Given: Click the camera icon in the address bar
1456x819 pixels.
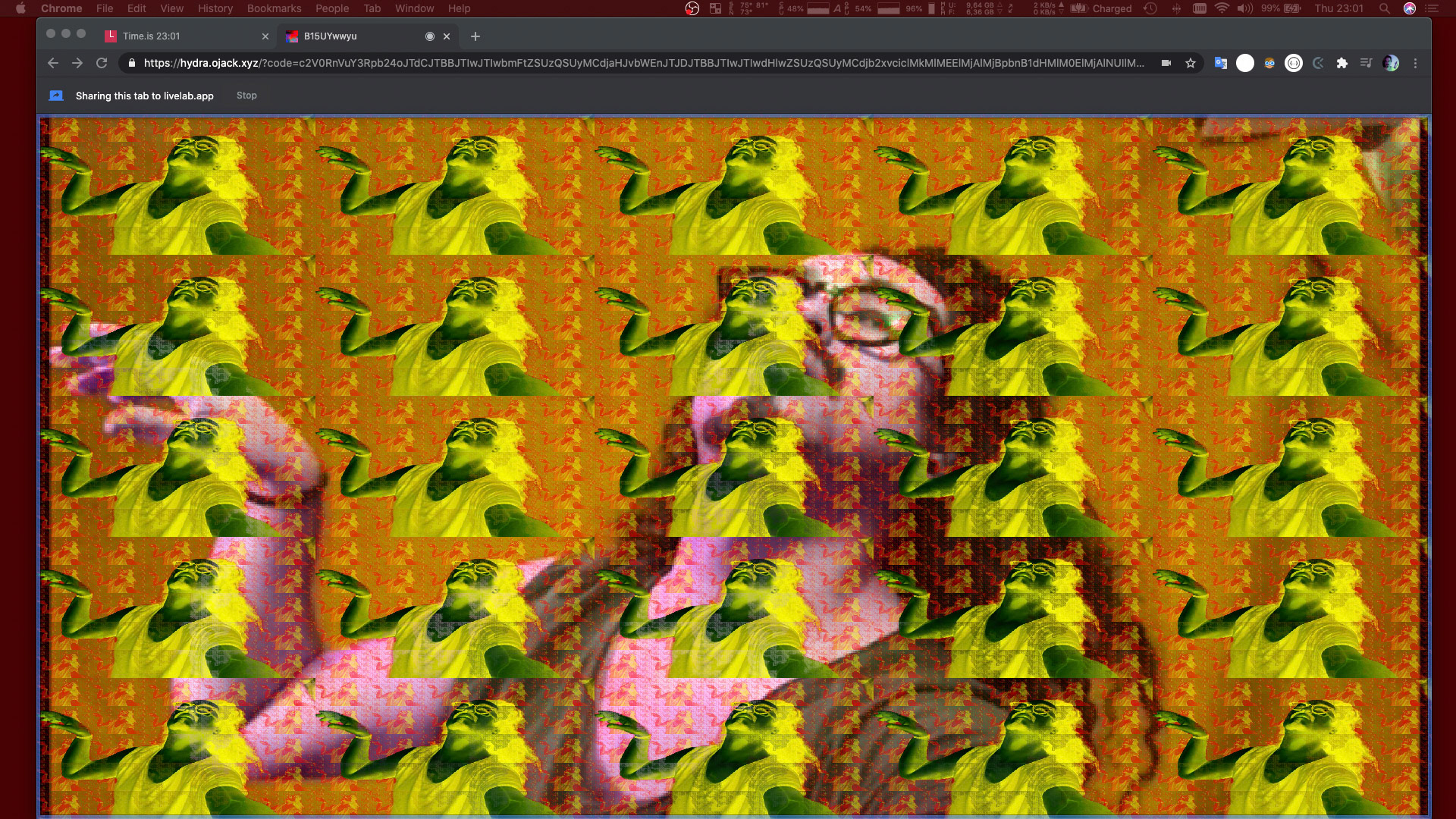Looking at the screenshot, I should 1166,63.
